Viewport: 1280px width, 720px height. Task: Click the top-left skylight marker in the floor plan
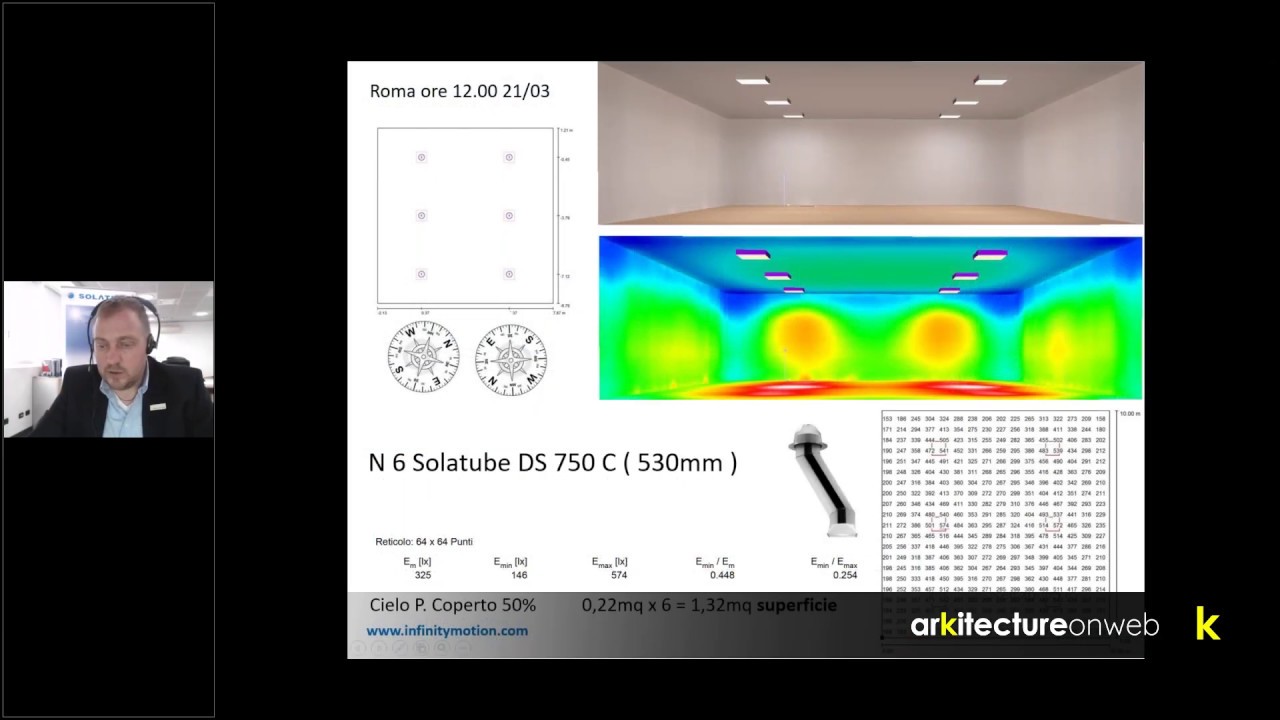421,157
